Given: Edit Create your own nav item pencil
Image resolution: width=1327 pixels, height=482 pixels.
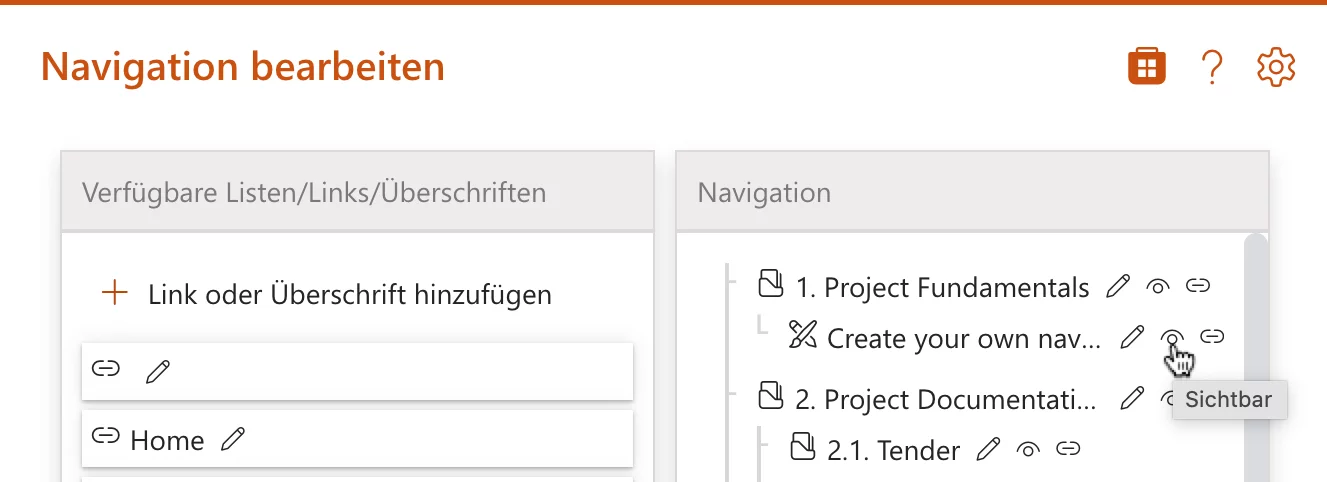Looking at the screenshot, I should (1132, 338).
